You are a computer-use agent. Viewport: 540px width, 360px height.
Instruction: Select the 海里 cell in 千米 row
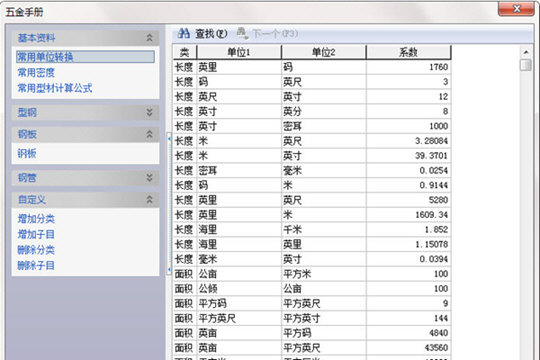239,229
